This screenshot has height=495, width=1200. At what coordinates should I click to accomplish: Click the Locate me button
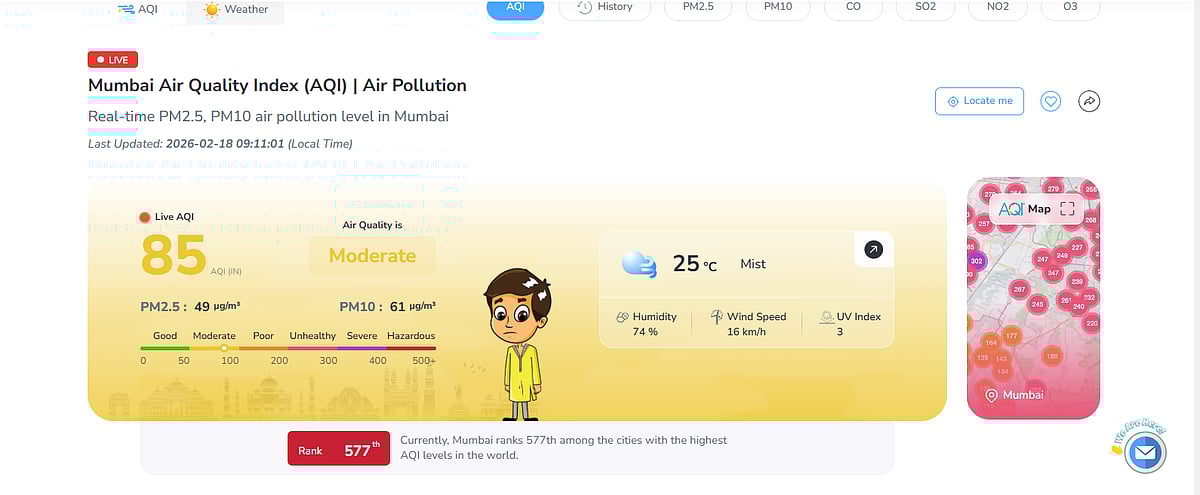pyautogui.click(x=979, y=101)
